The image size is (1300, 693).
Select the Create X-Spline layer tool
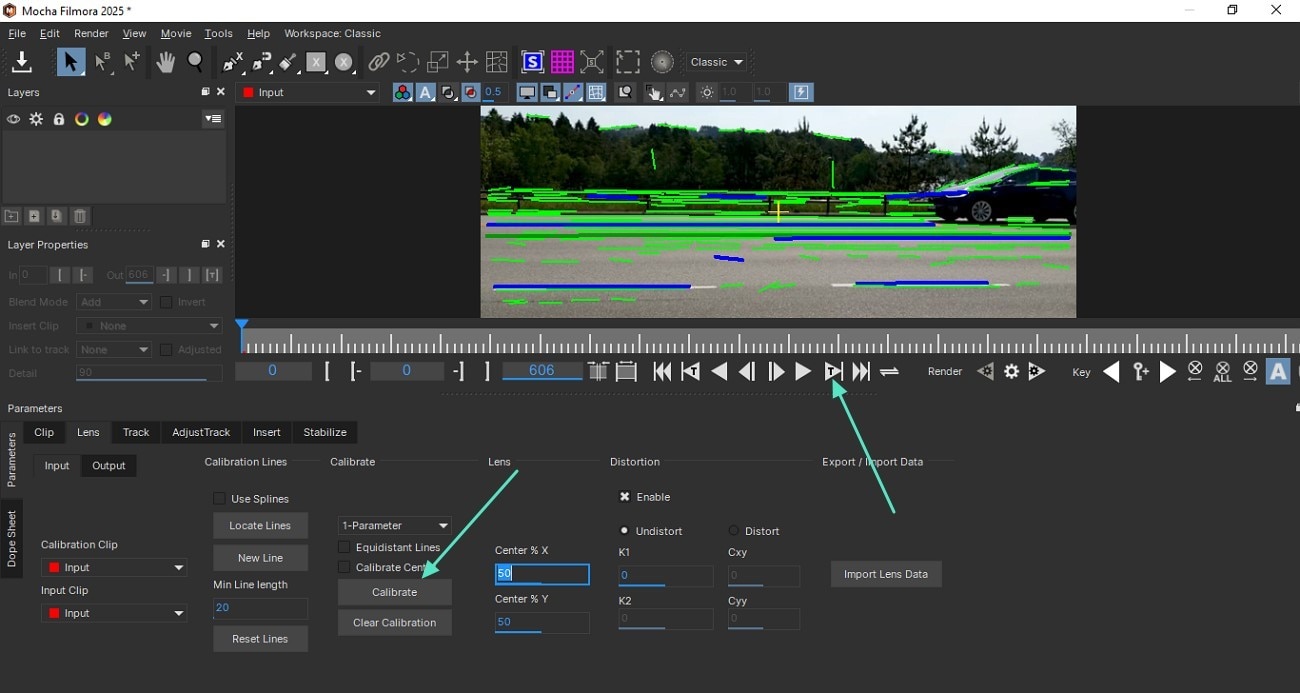pos(233,62)
